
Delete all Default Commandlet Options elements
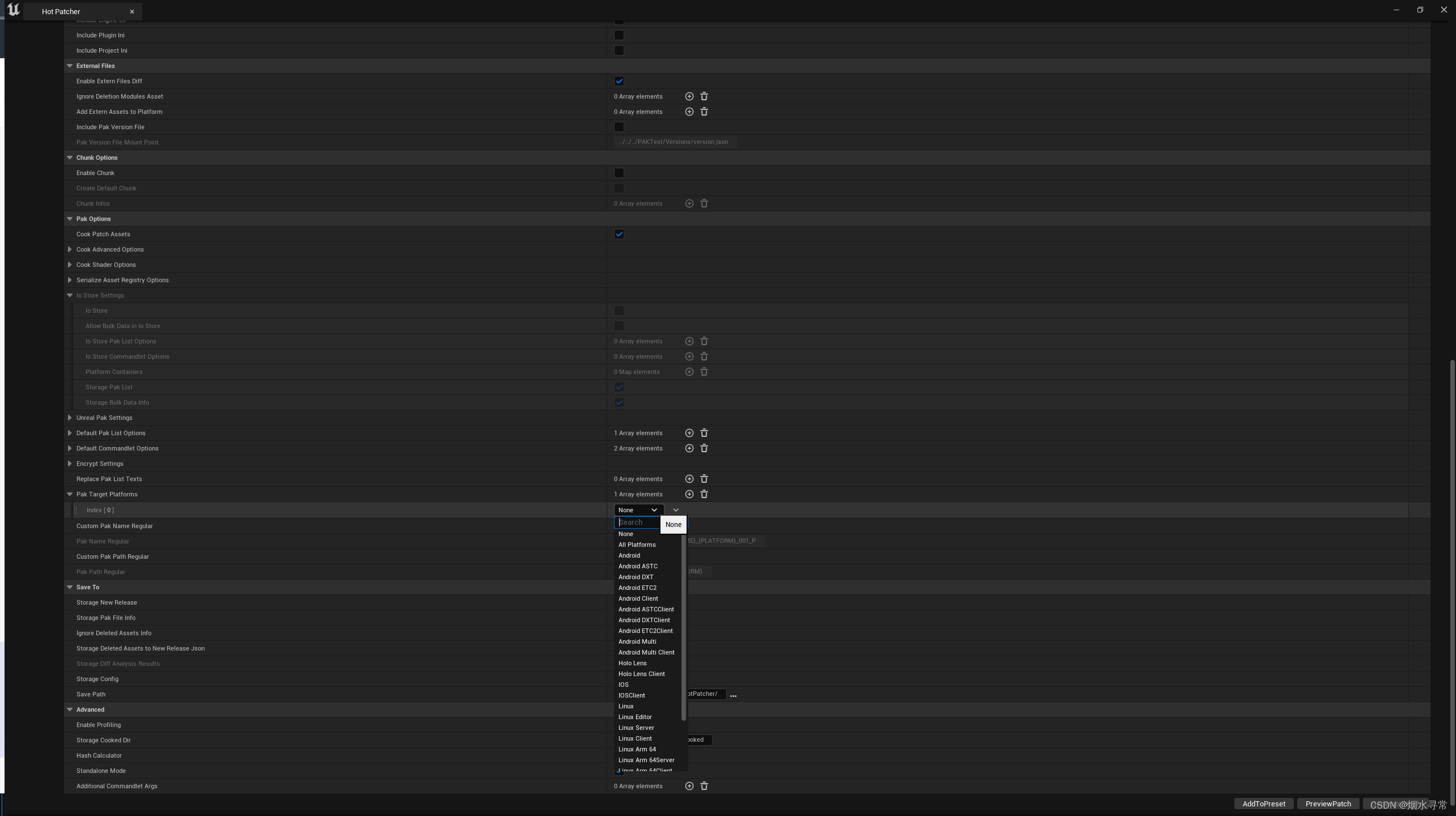pyautogui.click(x=704, y=448)
